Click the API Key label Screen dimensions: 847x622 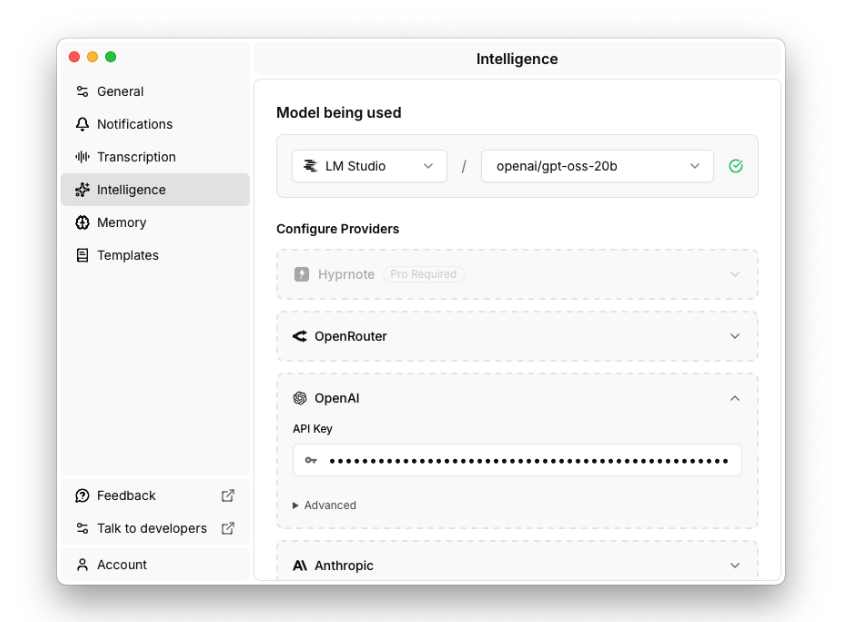click(x=312, y=429)
